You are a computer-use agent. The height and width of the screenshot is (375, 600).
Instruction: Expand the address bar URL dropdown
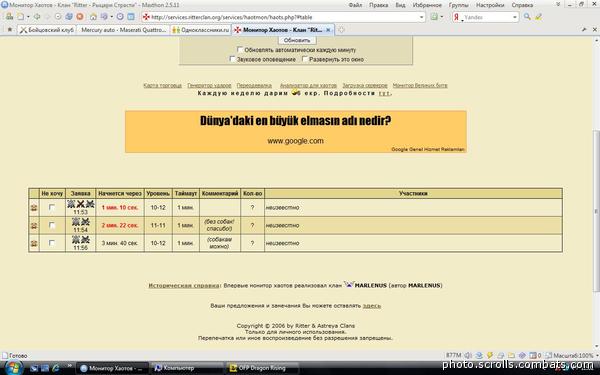click(x=421, y=17)
